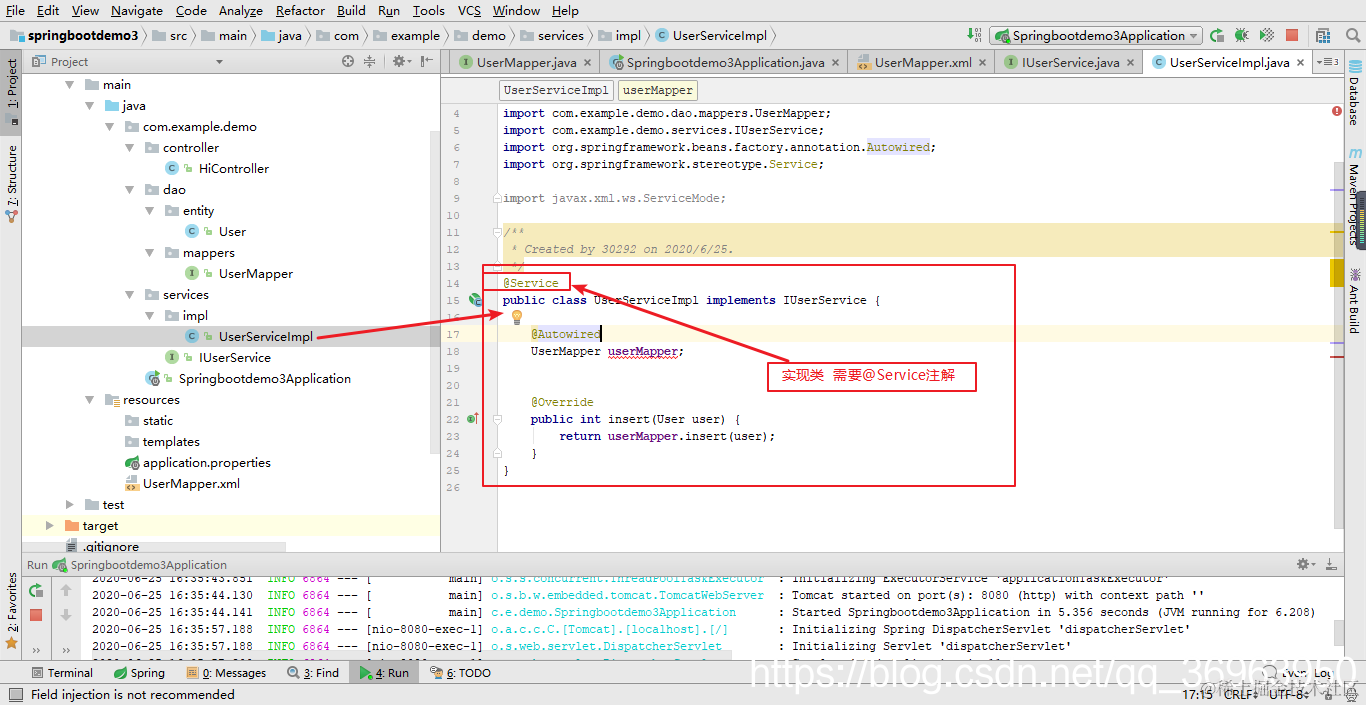Expand the test folder
The image size is (1366, 705).
tap(70, 505)
